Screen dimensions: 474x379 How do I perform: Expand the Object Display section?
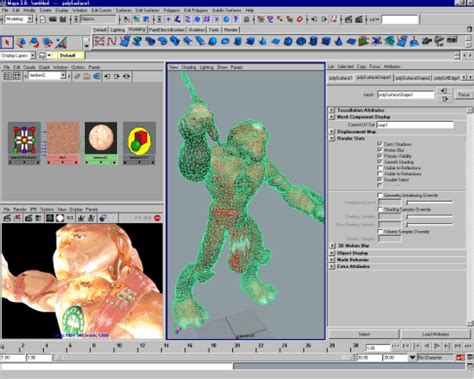[332, 253]
